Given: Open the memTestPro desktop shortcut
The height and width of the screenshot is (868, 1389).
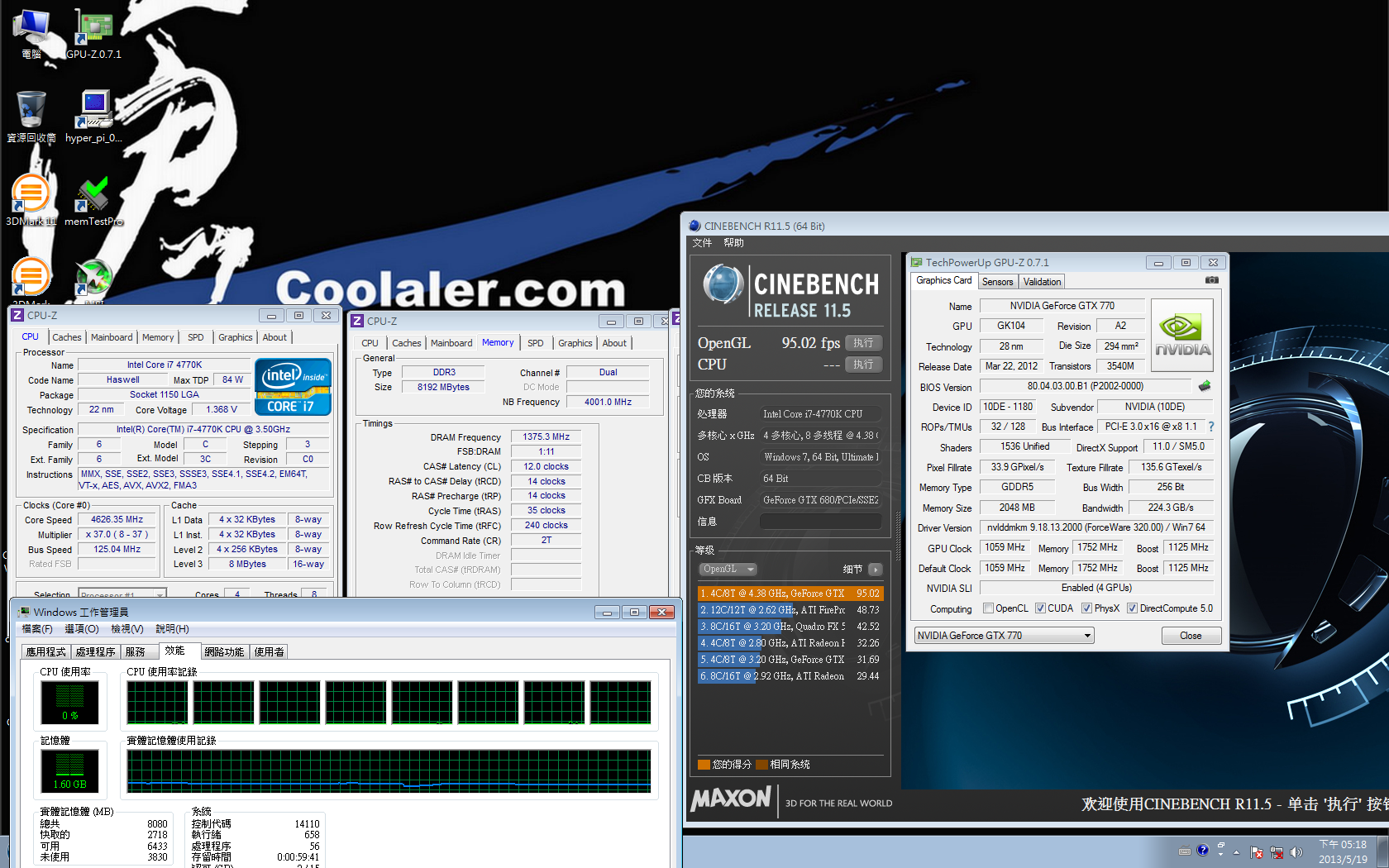Looking at the screenshot, I should click(93, 200).
